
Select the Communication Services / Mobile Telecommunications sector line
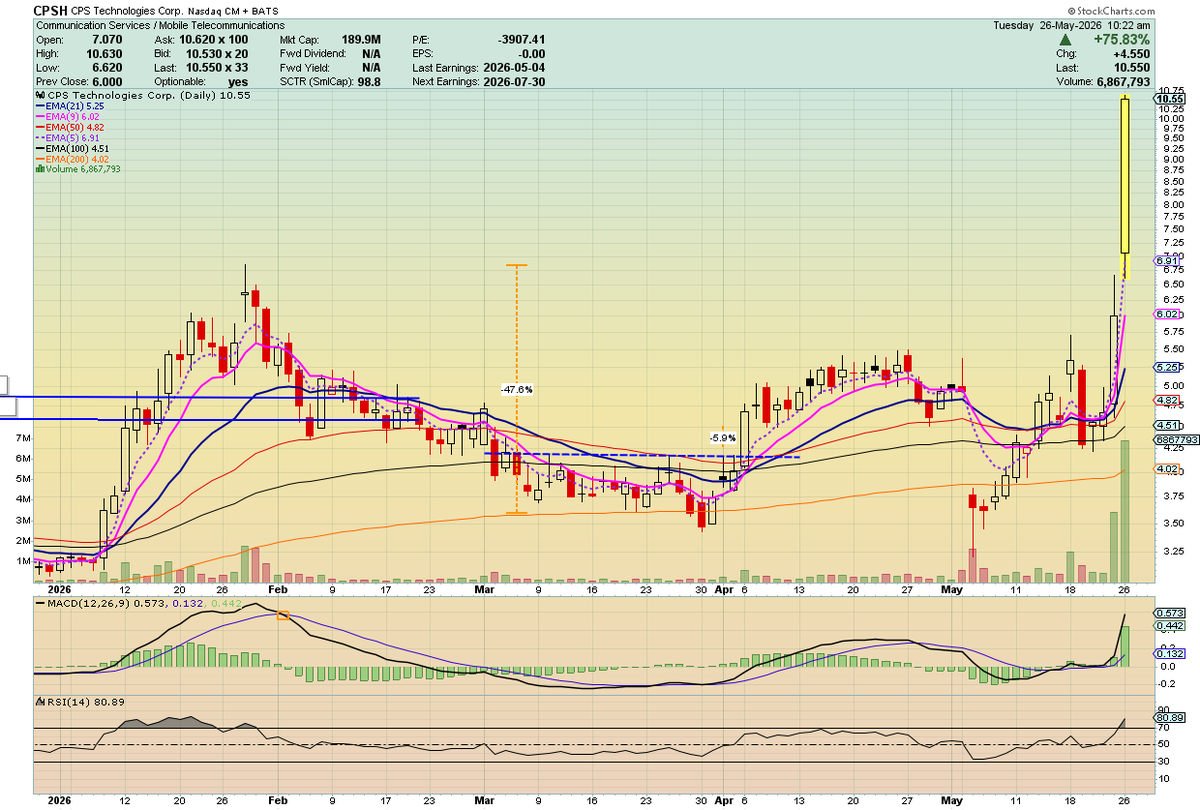pos(159,25)
